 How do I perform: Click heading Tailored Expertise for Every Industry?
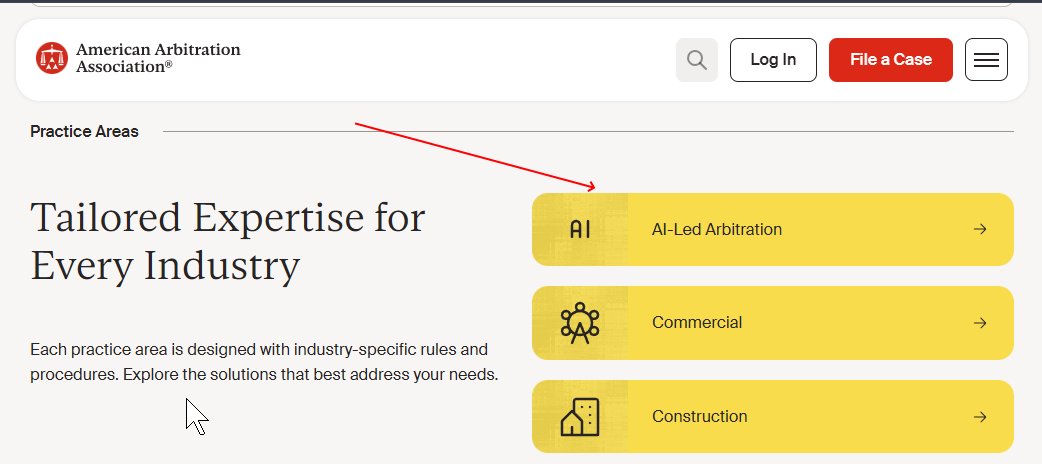pyautogui.click(x=228, y=242)
